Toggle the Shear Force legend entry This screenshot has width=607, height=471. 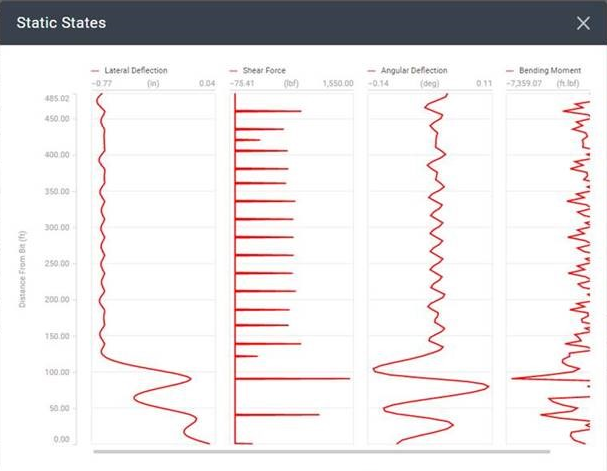click(264, 71)
